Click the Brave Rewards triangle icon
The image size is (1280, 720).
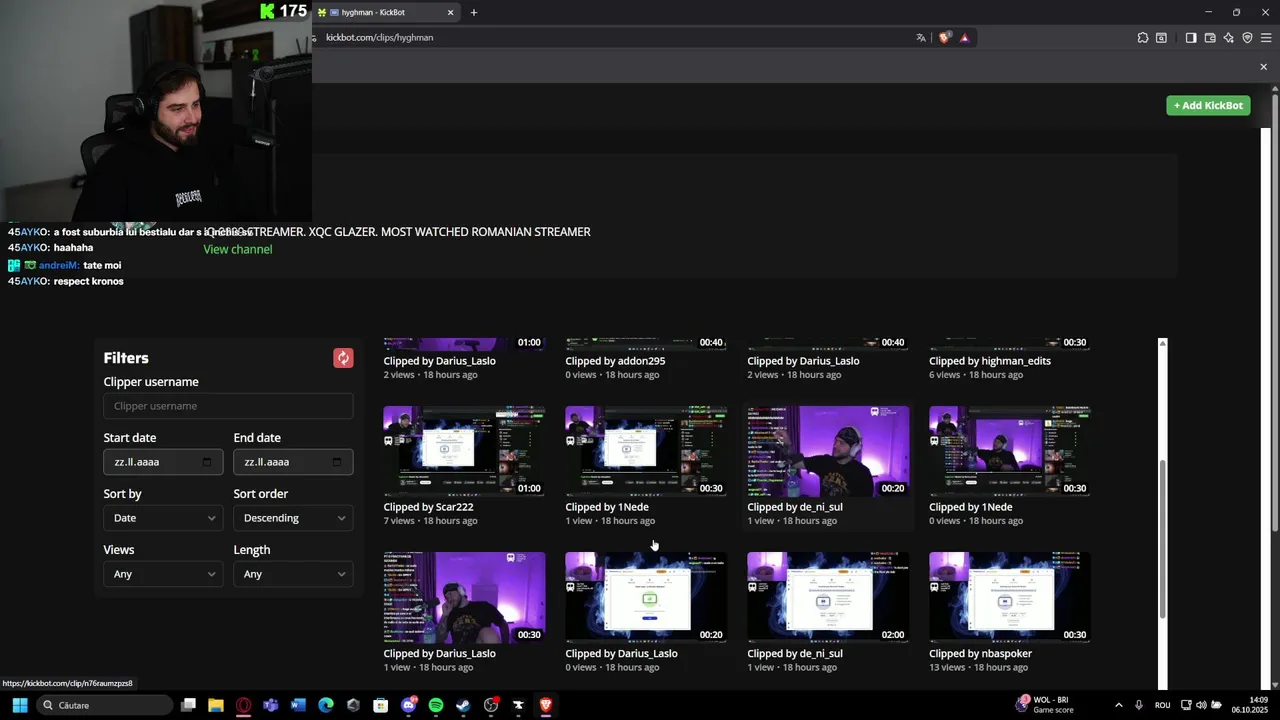964,38
